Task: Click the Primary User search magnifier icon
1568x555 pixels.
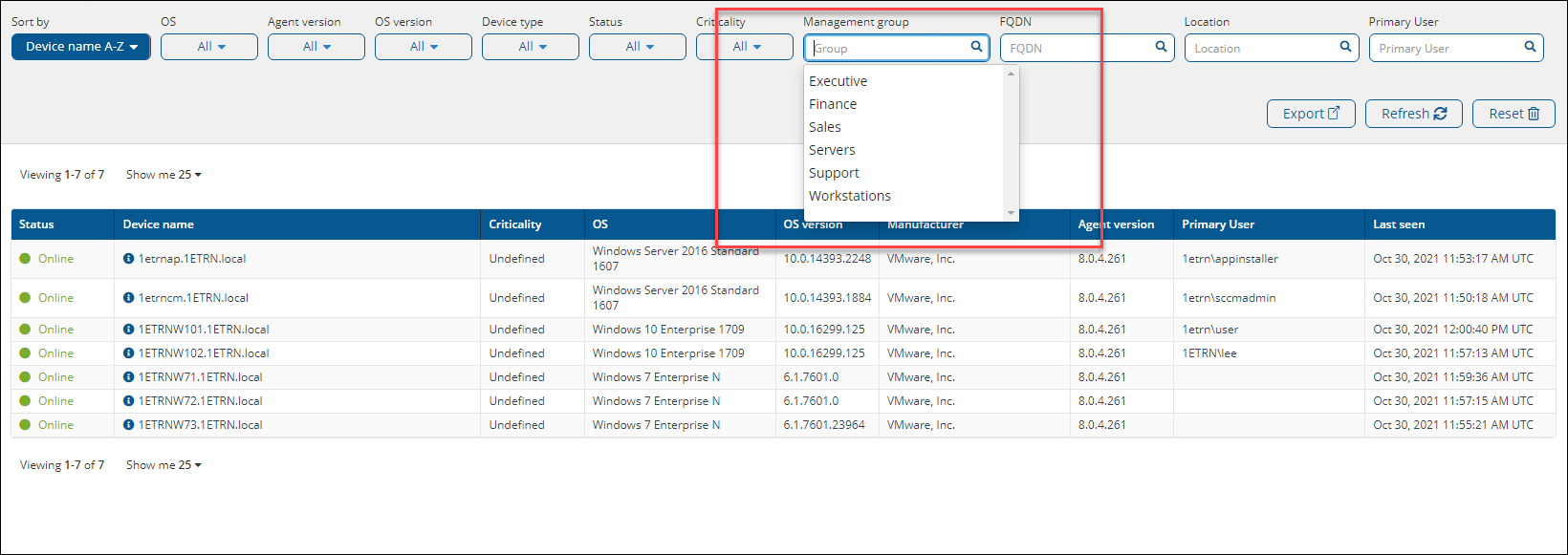Action: pos(1530,47)
